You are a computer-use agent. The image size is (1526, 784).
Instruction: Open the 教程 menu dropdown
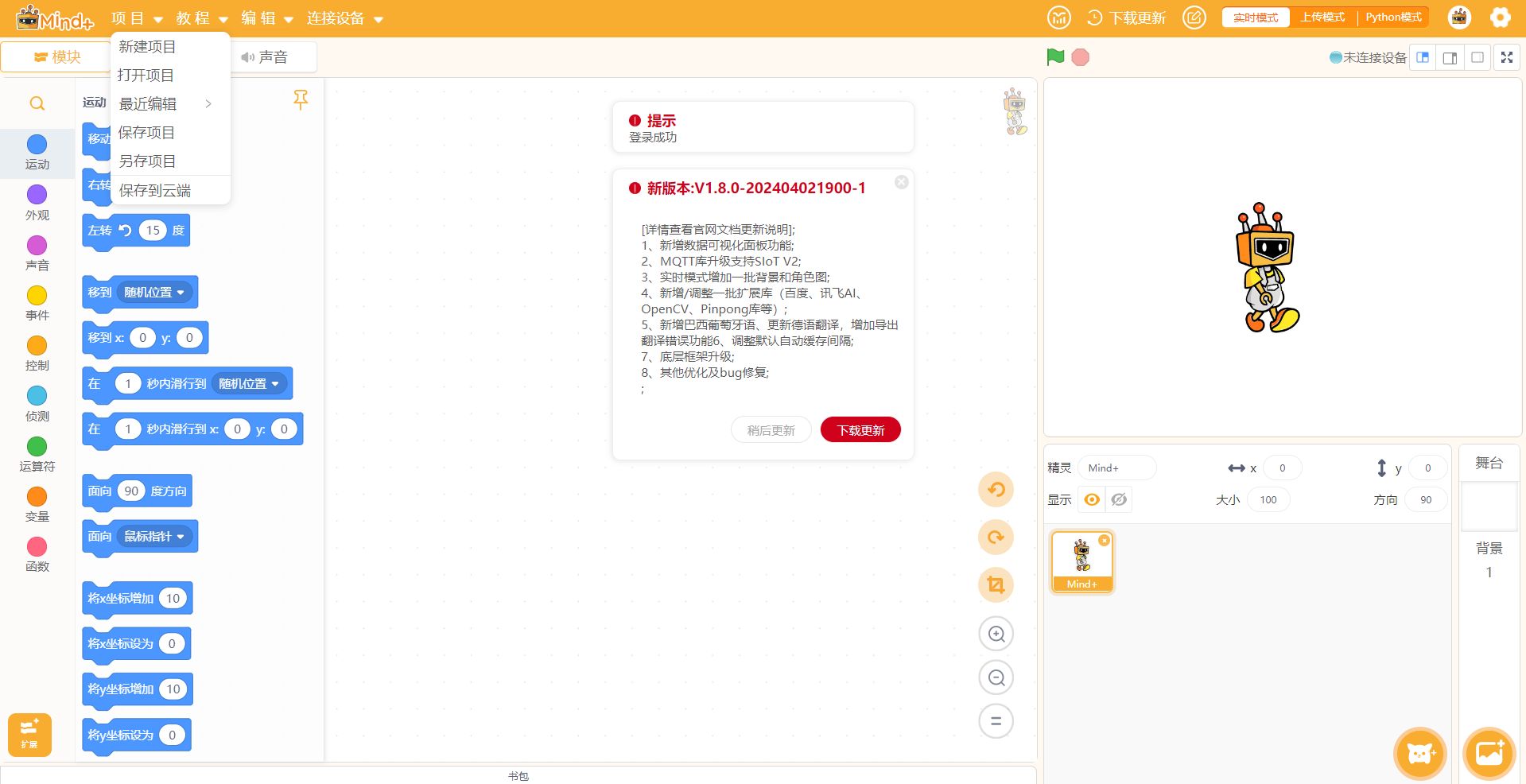click(202, 18)
